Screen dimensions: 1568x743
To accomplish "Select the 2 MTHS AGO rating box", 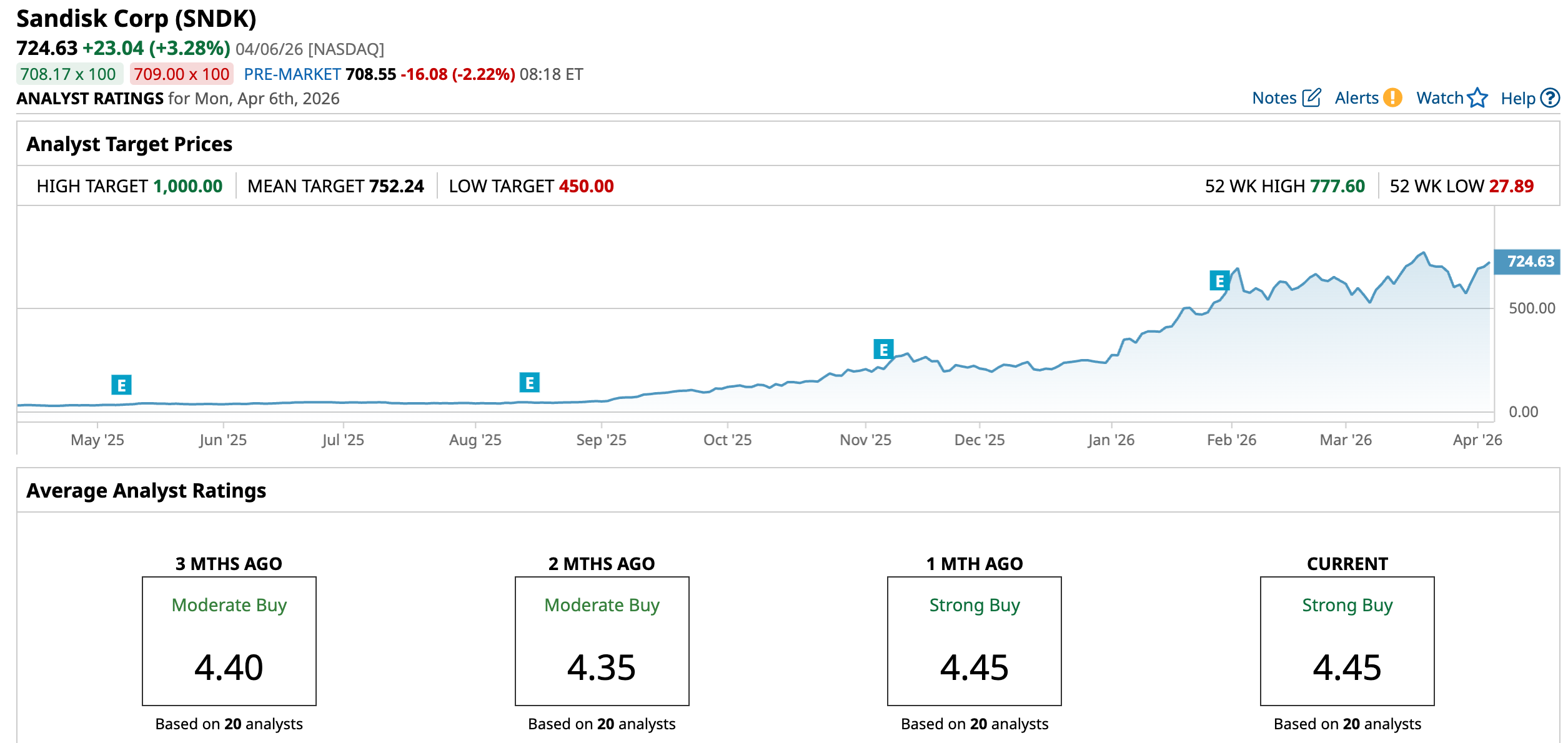I will tap(602, 641).
